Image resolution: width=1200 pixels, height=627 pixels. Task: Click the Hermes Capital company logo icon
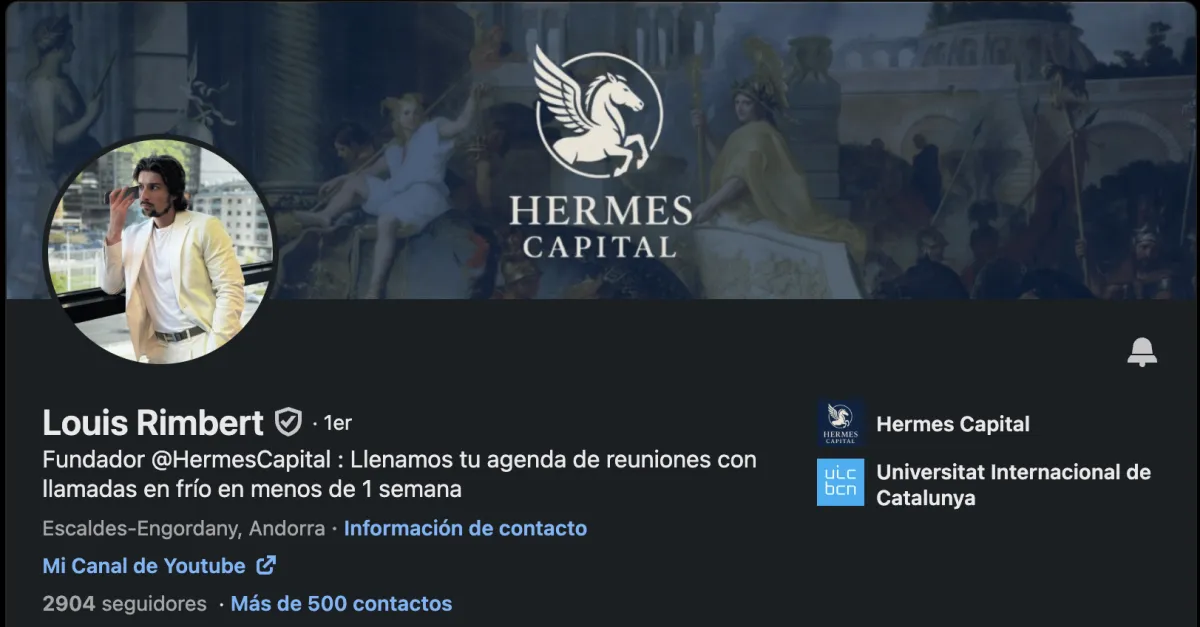(x=840, y=424)
